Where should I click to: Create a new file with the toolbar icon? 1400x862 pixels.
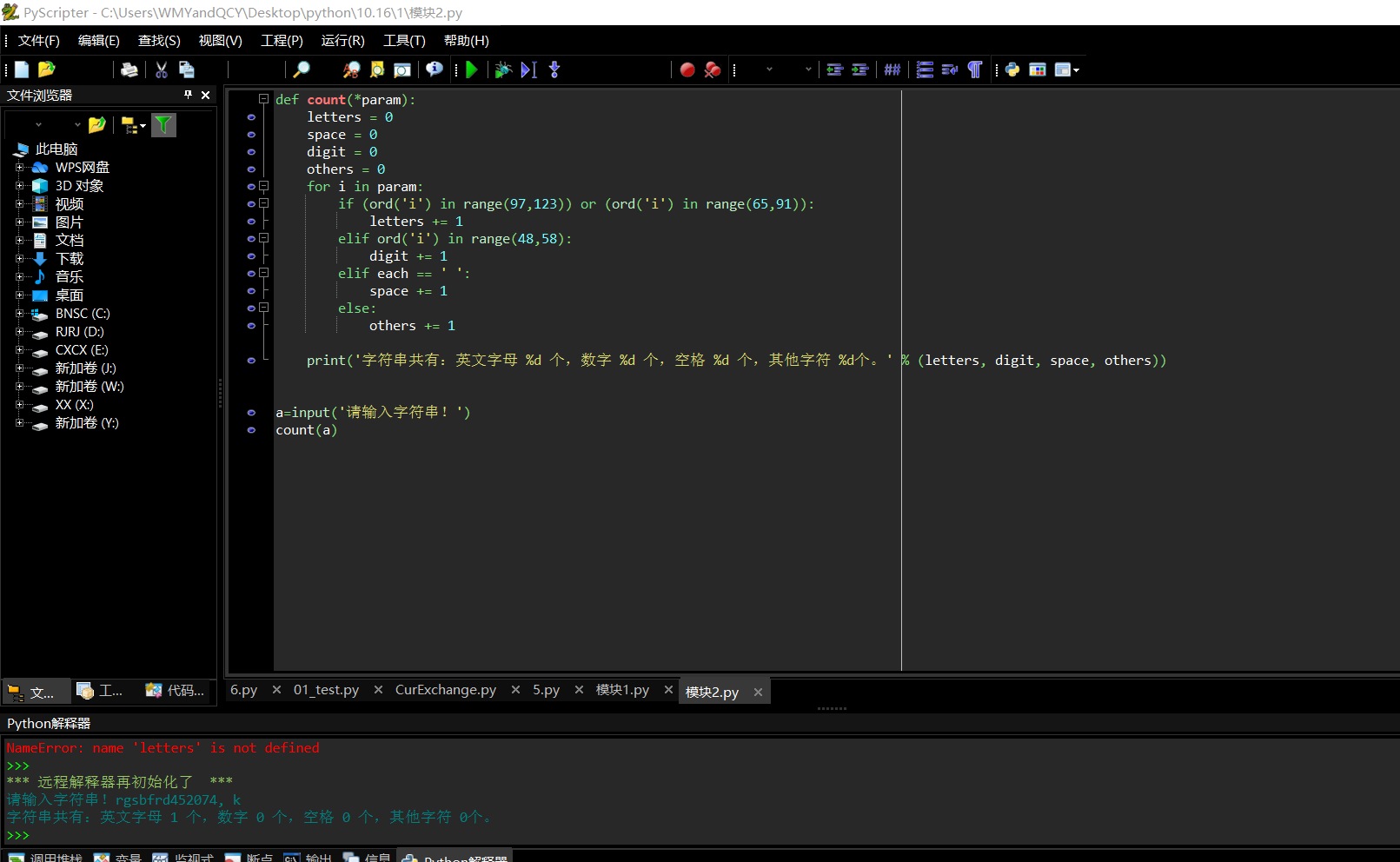22,70
